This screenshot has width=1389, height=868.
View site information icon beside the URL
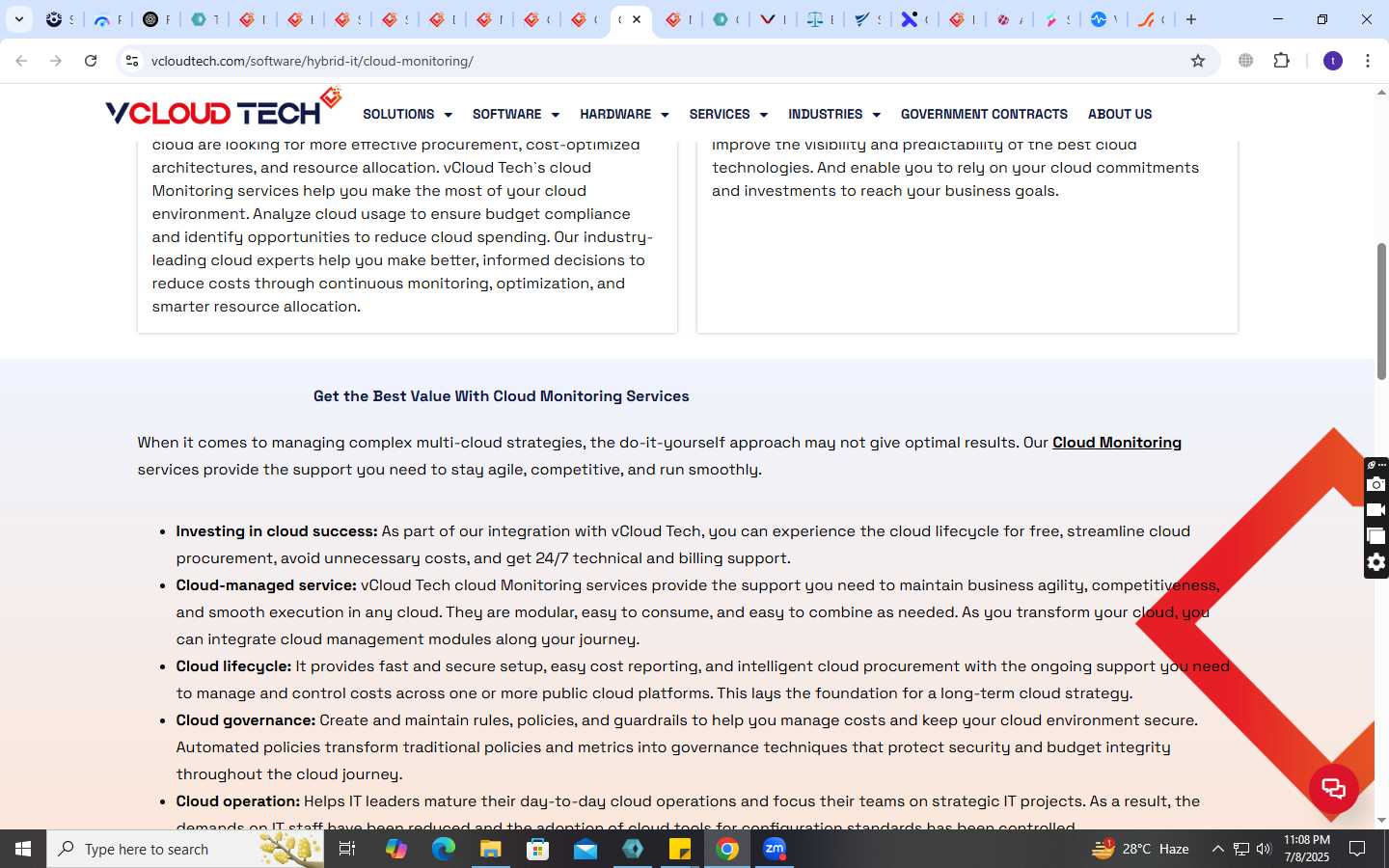132,61
